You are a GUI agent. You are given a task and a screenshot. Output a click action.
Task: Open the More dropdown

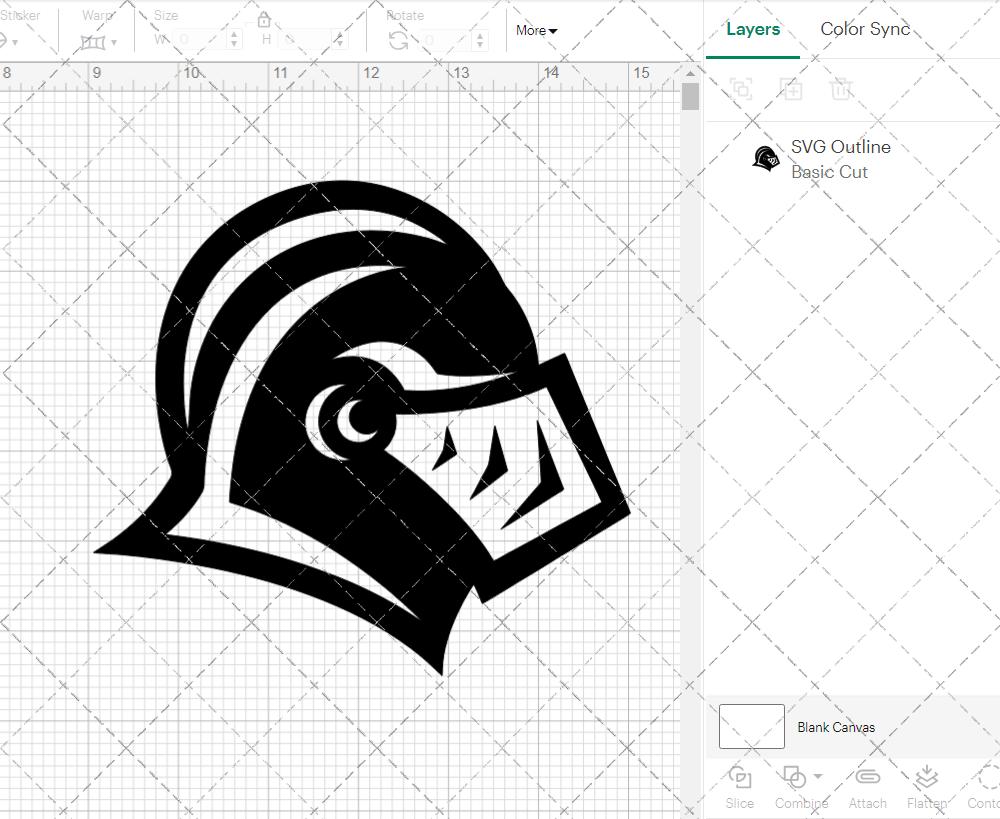(536, 31)
